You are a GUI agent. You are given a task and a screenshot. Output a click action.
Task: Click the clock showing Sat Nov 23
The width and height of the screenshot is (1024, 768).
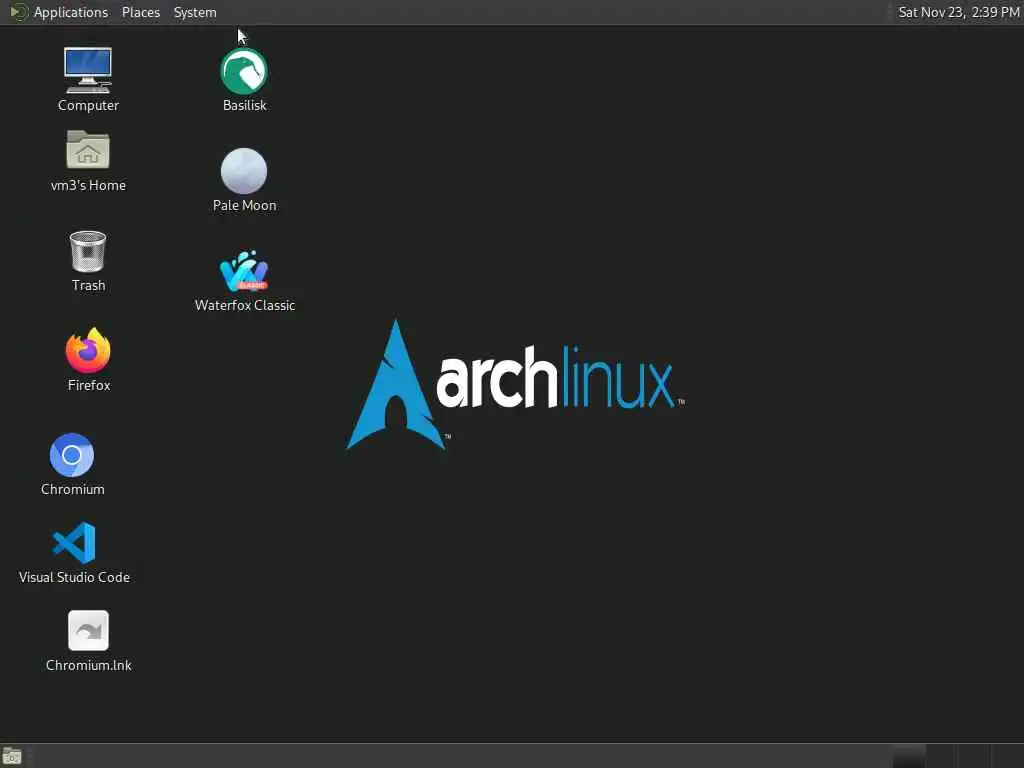(x=959, y=12)
